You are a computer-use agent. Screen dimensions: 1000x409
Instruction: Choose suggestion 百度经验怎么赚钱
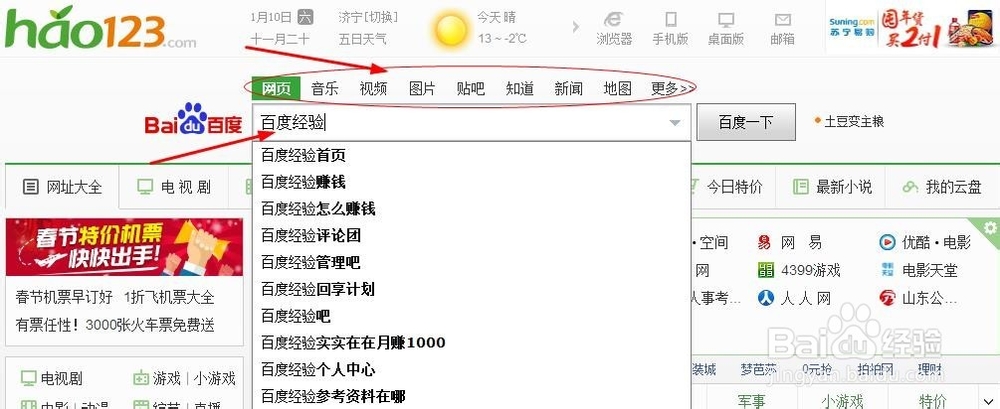point(471,209)
